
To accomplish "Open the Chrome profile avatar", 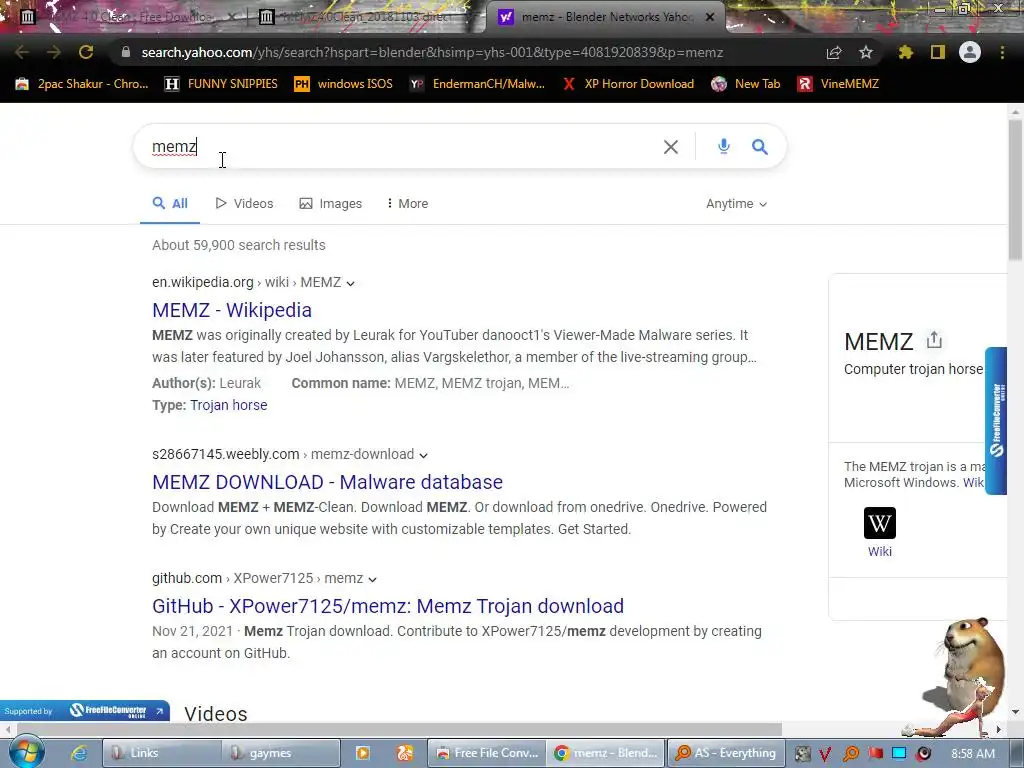I will click(x=970, y=52).
